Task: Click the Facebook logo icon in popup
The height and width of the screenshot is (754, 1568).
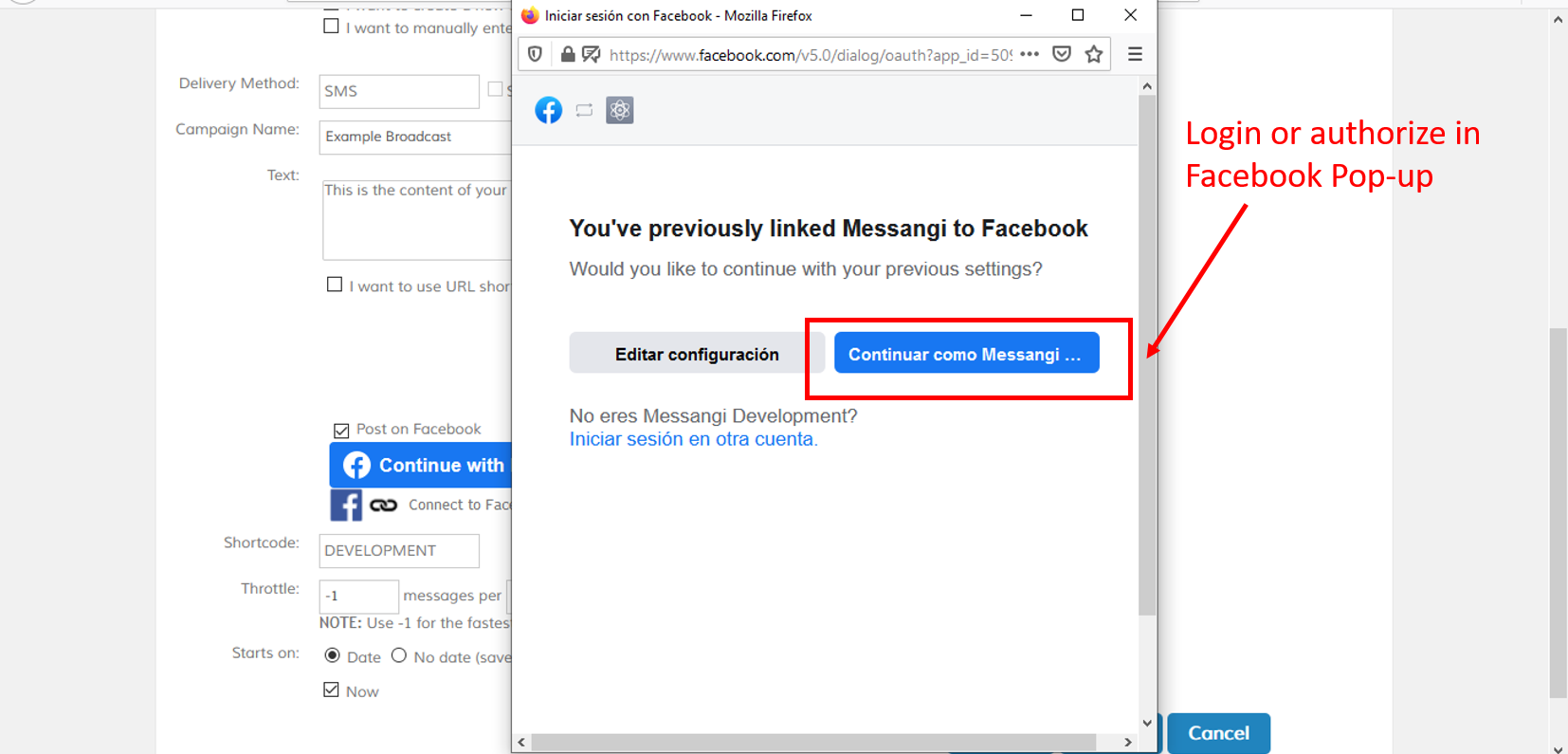Action: (548, 110)
